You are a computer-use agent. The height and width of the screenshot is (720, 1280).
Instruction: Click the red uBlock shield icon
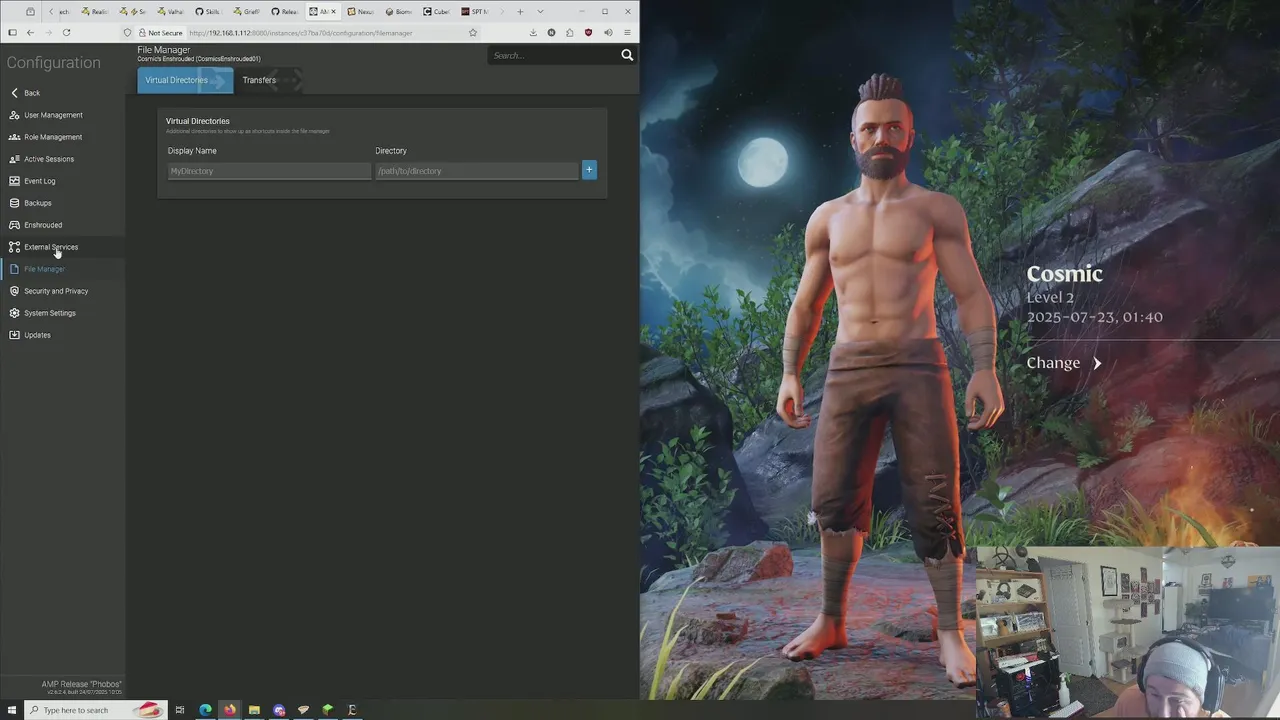588,32
